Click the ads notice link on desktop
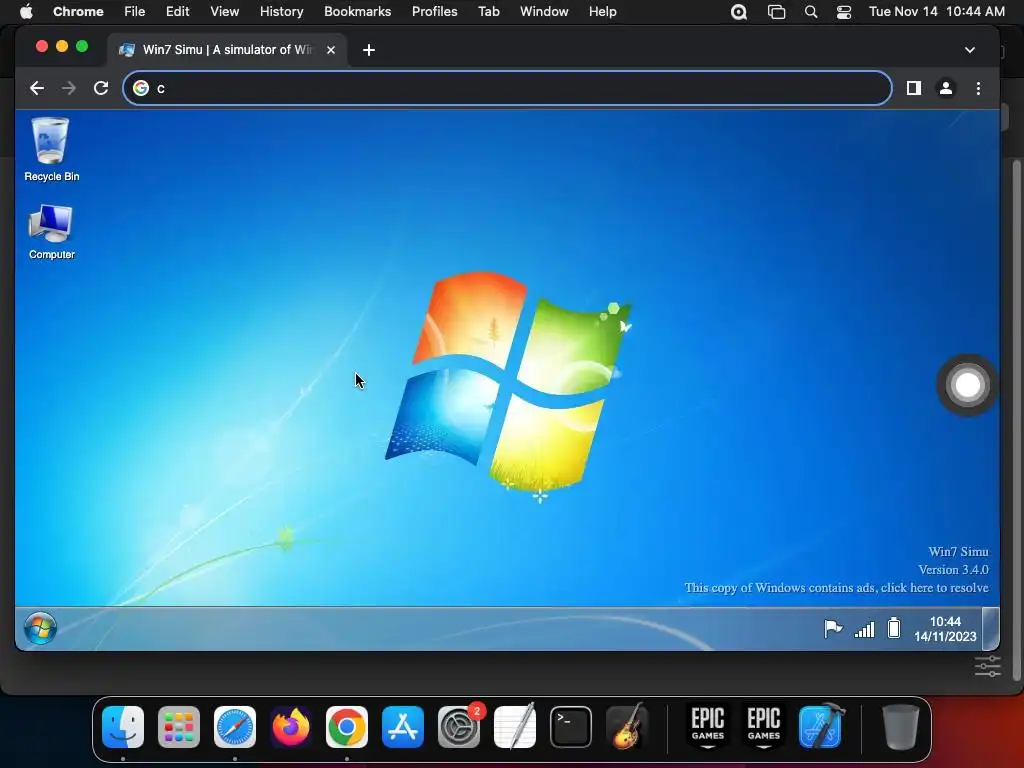The height and width of the screenshot is (768, 1024). click(x=836, y=588)
